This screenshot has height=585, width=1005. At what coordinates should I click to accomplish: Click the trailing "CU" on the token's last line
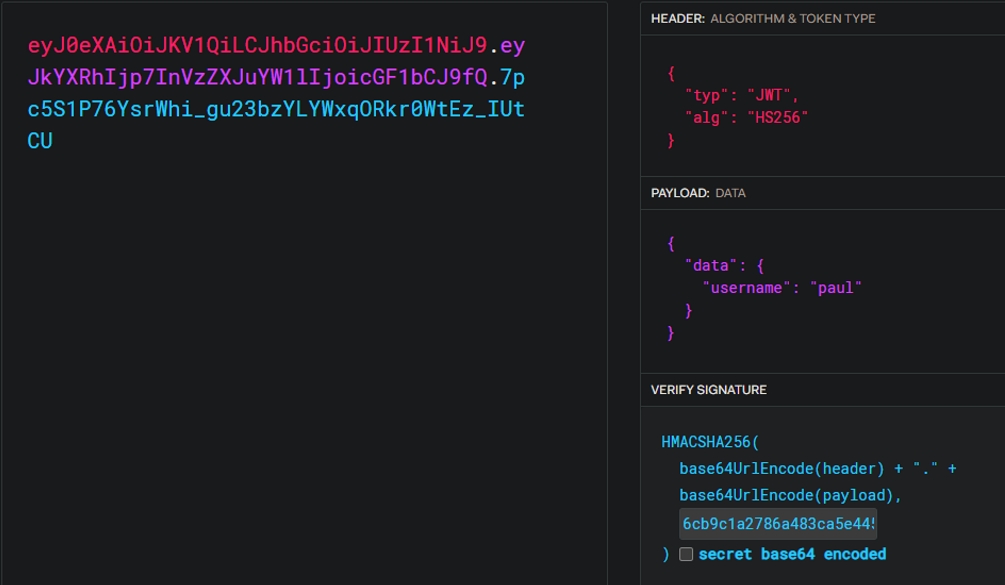click(40, 141)
